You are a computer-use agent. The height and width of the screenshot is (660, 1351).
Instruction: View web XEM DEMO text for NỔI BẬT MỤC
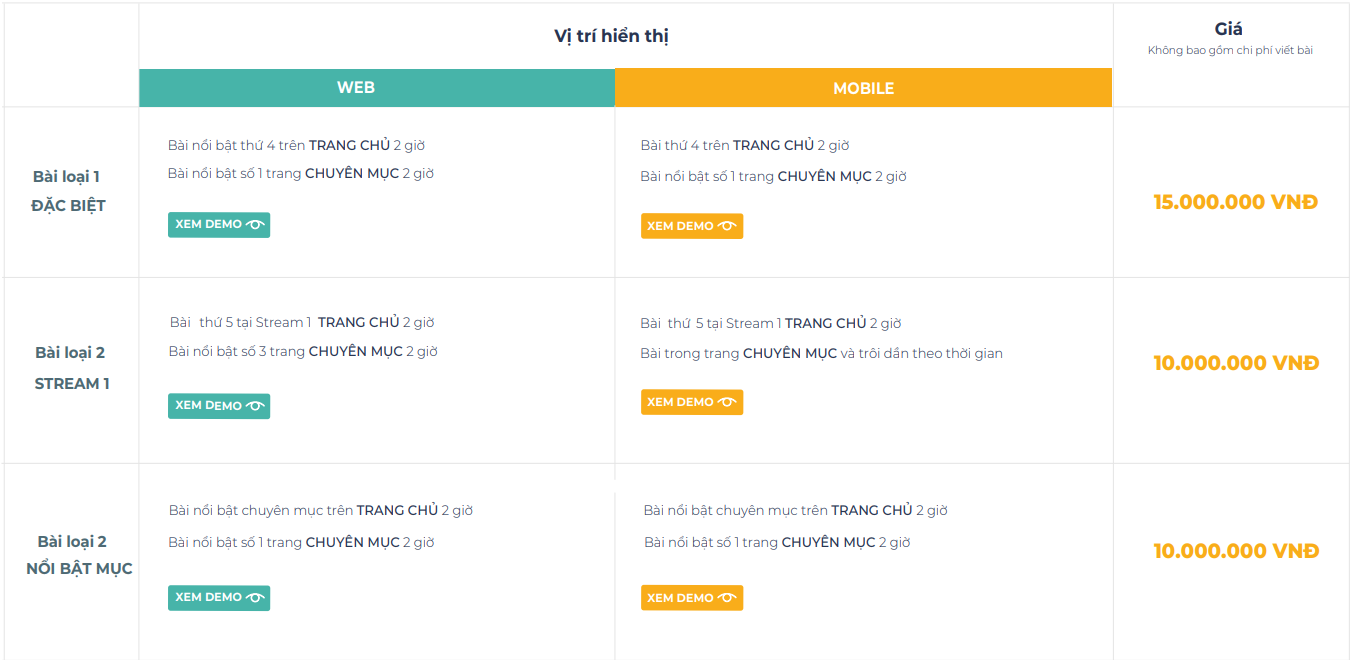point(208,598)
